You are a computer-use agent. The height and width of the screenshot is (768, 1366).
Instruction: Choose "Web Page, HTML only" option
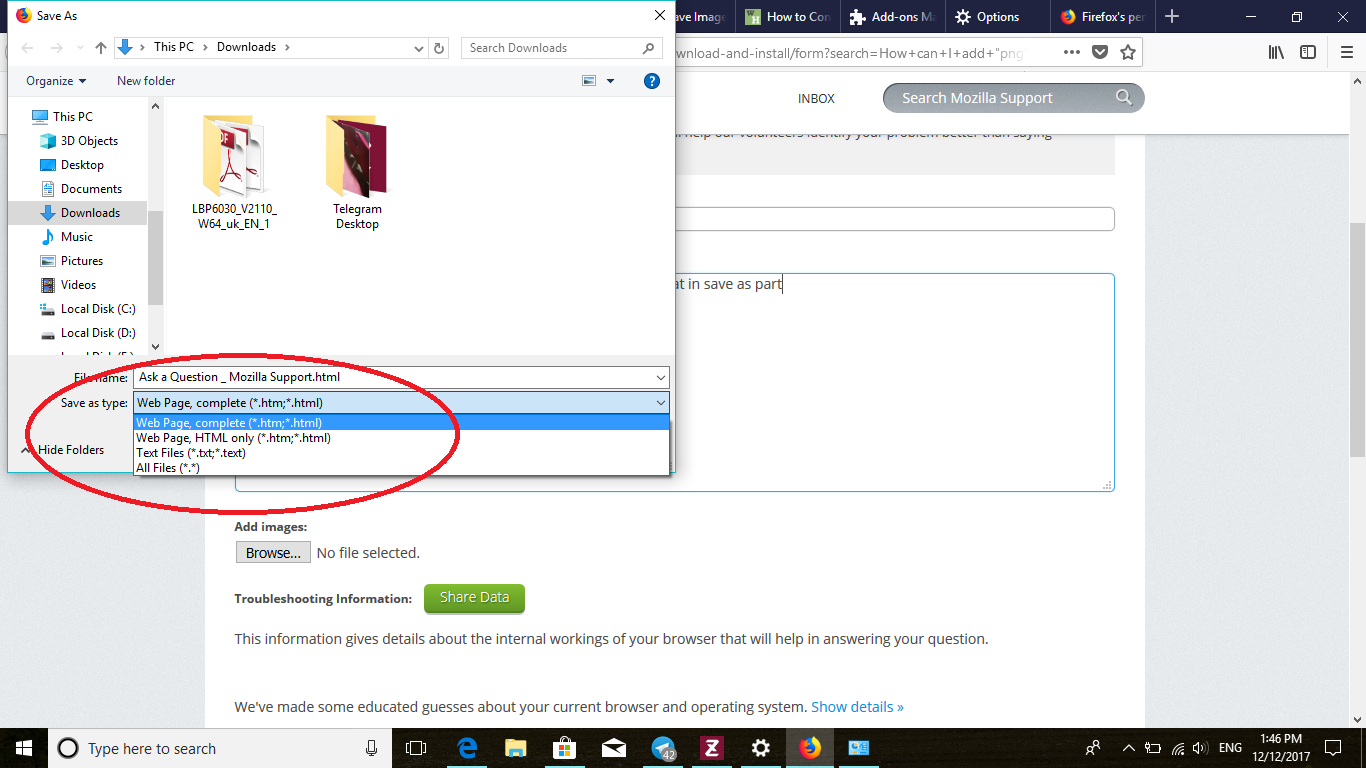click(x=401, y=438)
